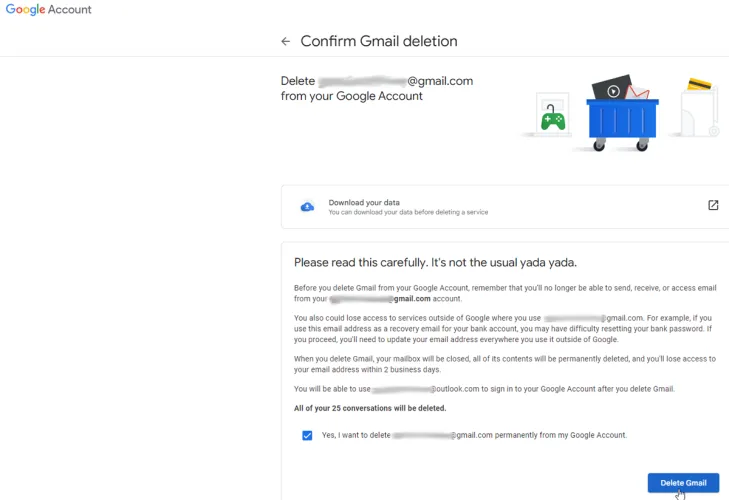Click the back arrow beside Confirm Gmail deletion
The image size is (729, 500).
286,42
